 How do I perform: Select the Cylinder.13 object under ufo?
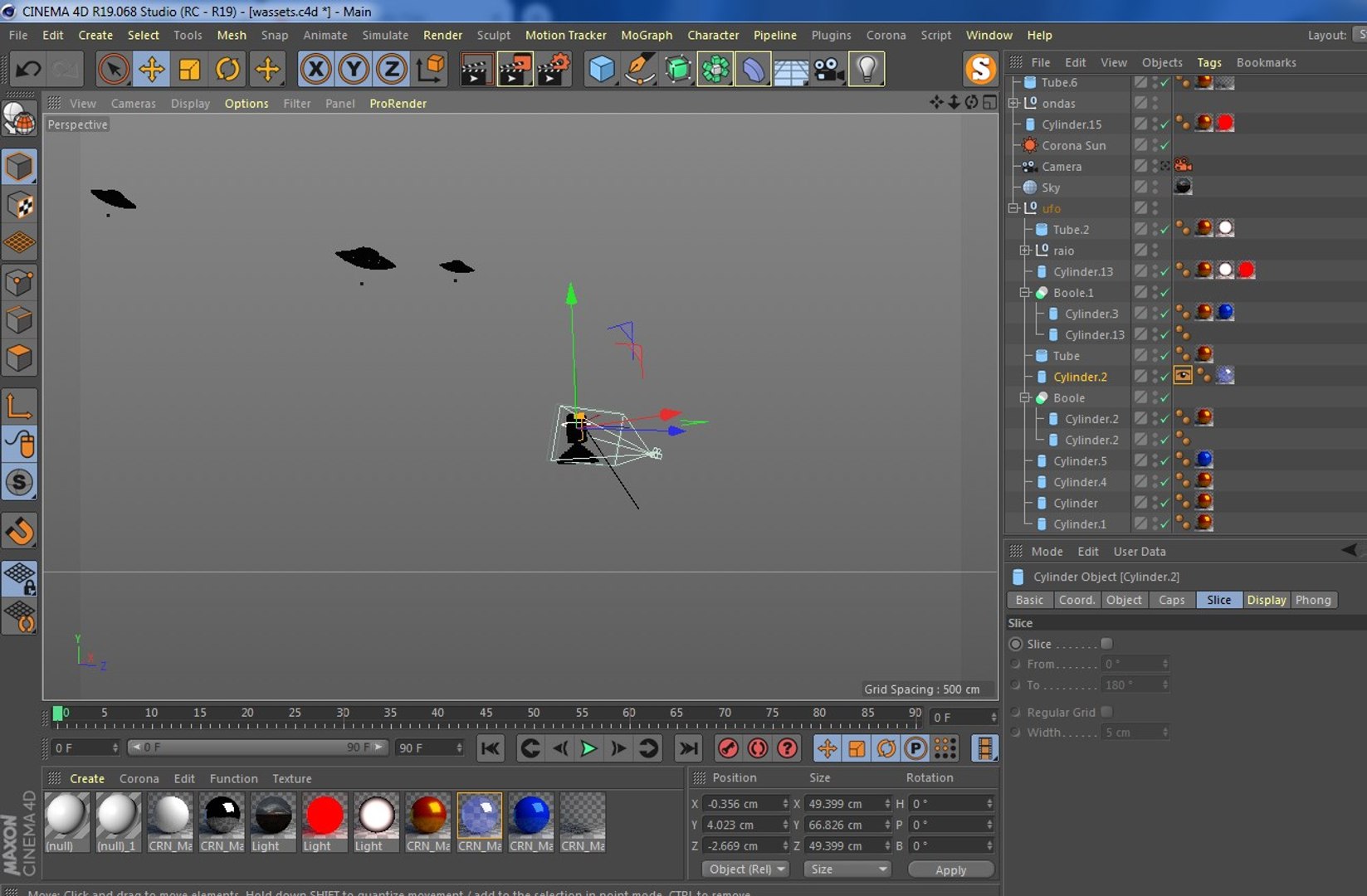[1082, 271]
